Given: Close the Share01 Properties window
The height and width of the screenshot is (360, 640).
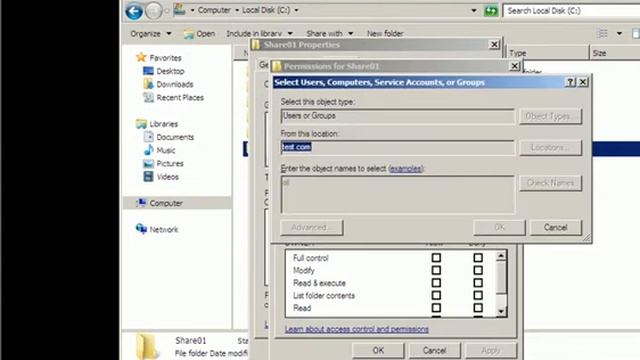Looking at the screenshot, I should (494, 44).
